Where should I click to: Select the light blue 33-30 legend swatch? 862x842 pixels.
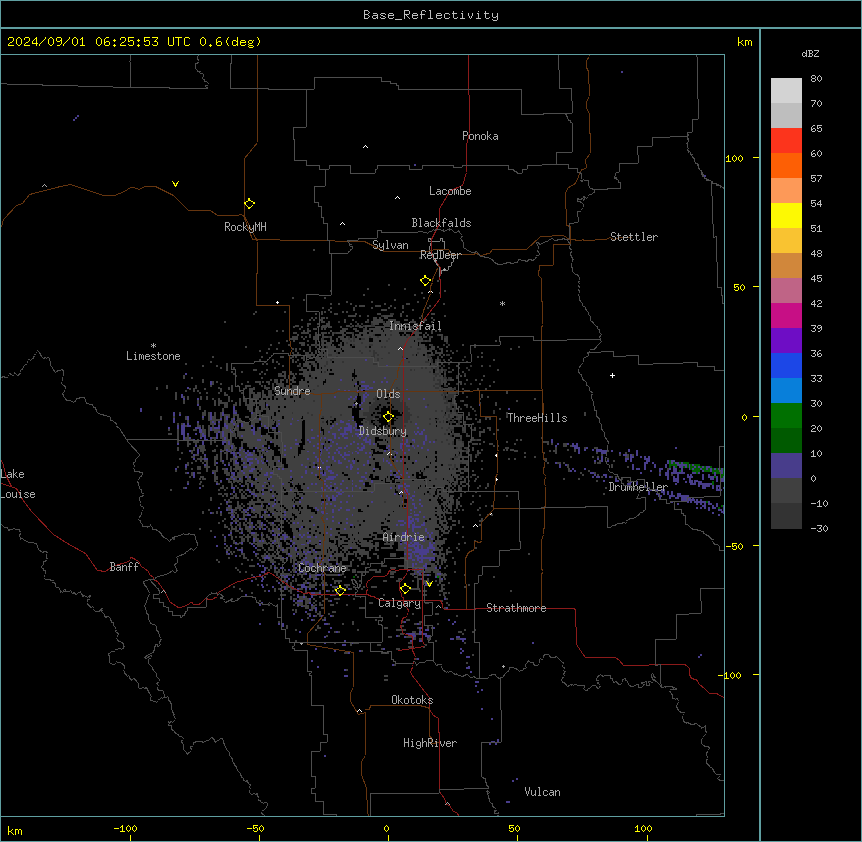click(786, 390)
